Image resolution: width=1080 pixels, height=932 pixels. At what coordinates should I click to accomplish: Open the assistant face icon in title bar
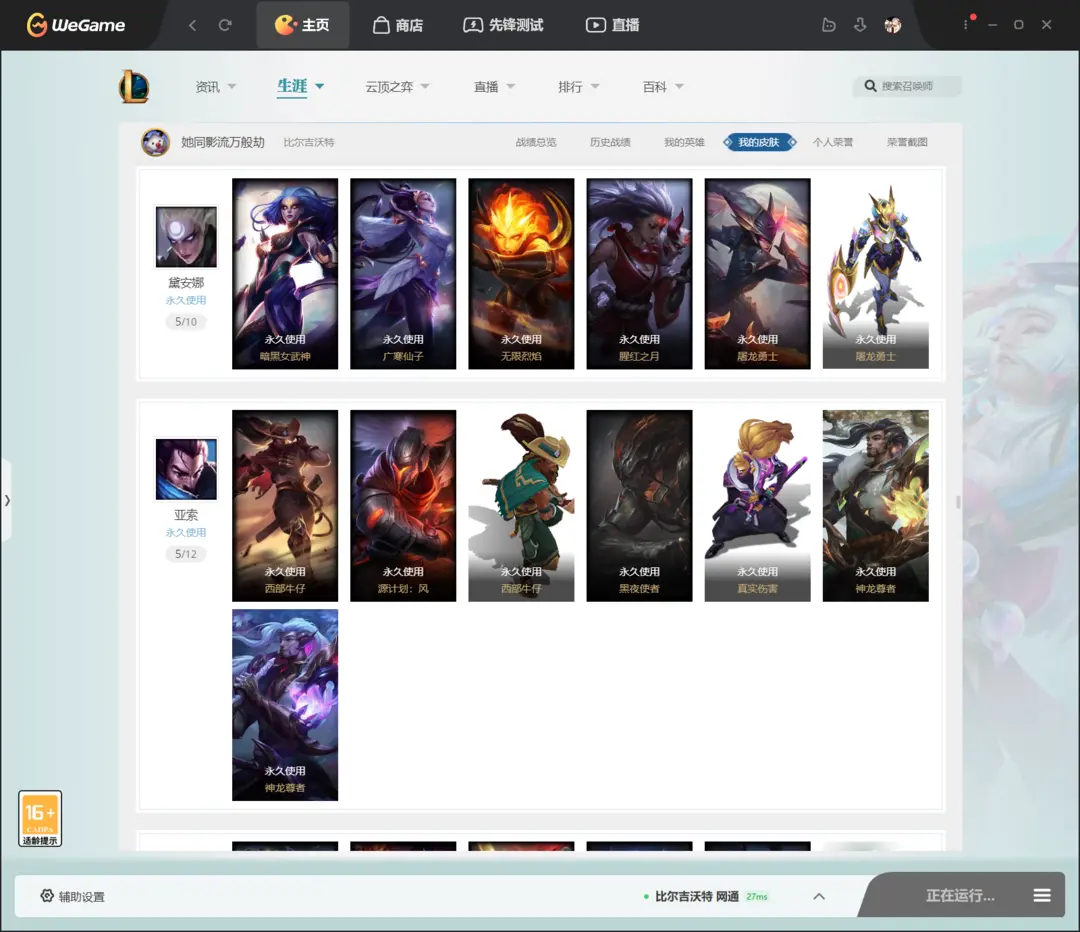point(829,25)
